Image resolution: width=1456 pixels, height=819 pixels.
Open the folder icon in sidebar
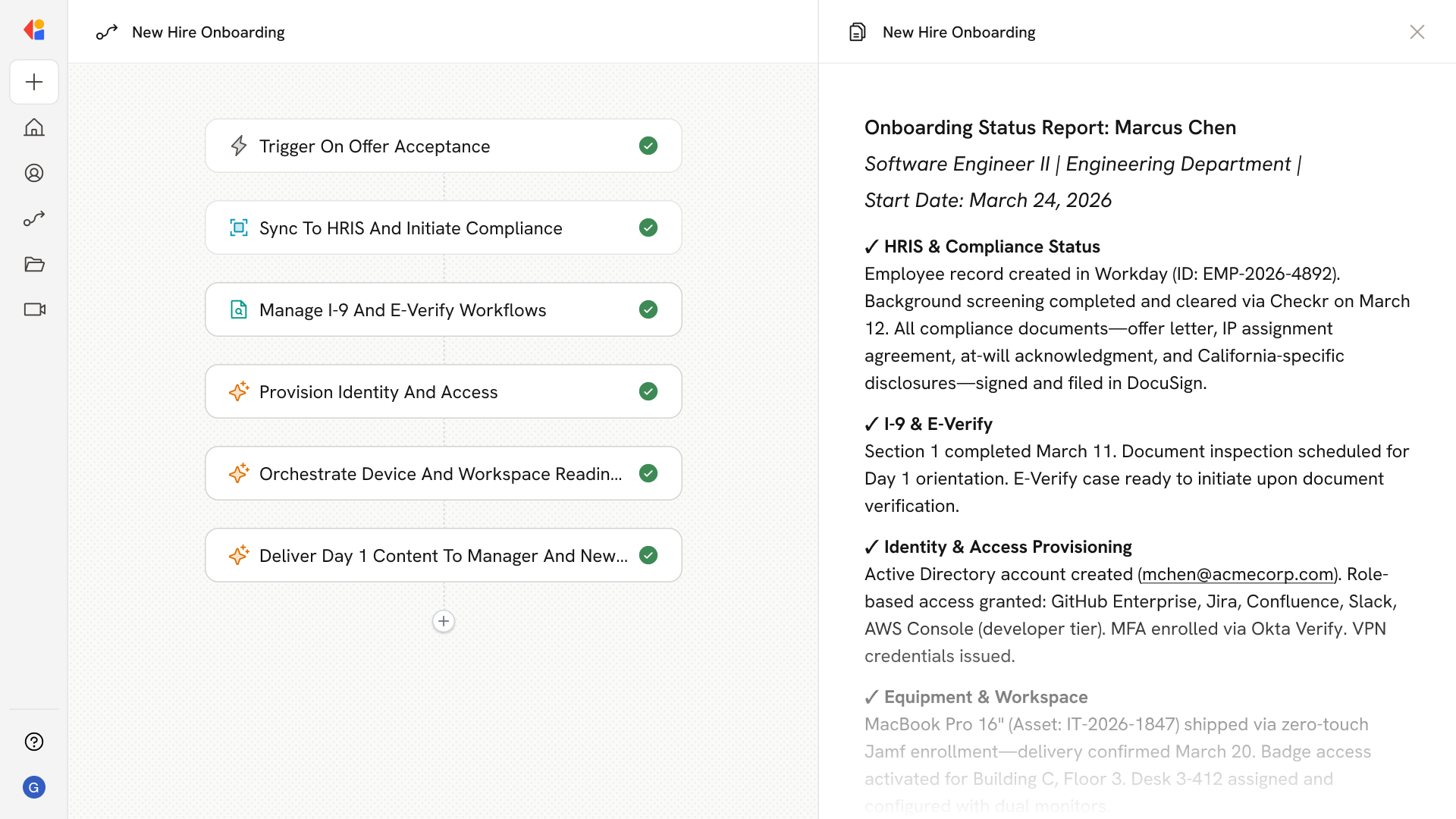coord(34,264)
